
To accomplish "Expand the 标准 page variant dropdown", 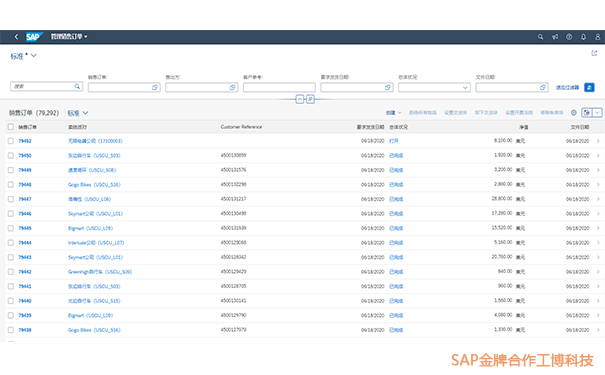I will (x=34, y=56).
